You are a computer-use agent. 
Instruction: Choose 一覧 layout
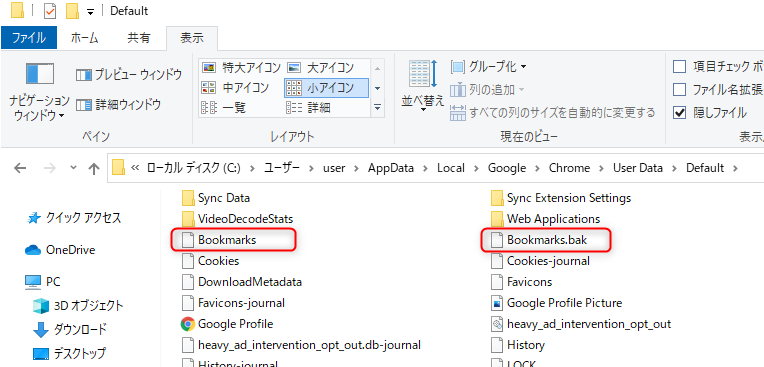coord(224,108)
